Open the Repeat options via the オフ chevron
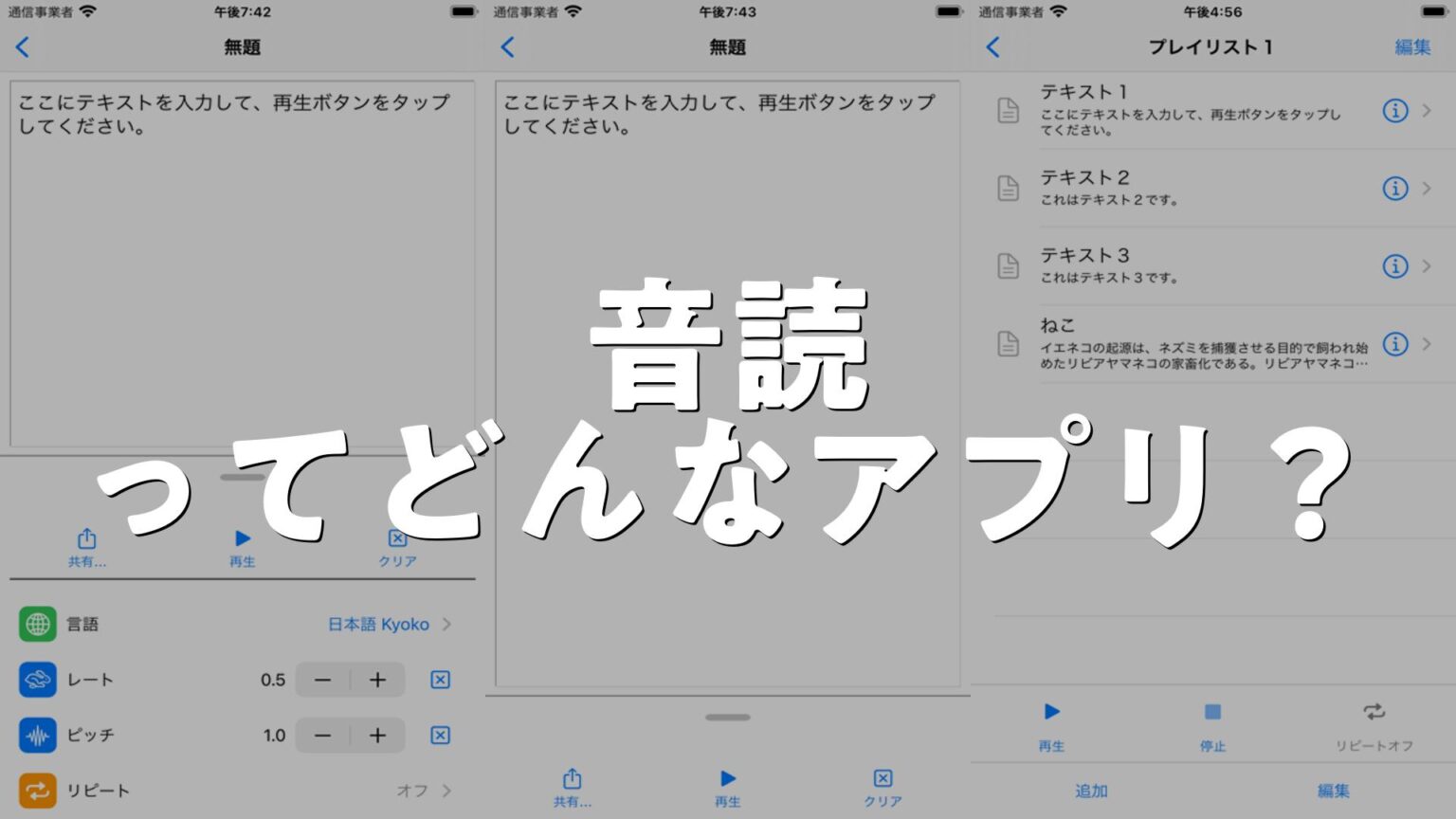Viewport: 1456px width, 819px height. pos(445,790)
